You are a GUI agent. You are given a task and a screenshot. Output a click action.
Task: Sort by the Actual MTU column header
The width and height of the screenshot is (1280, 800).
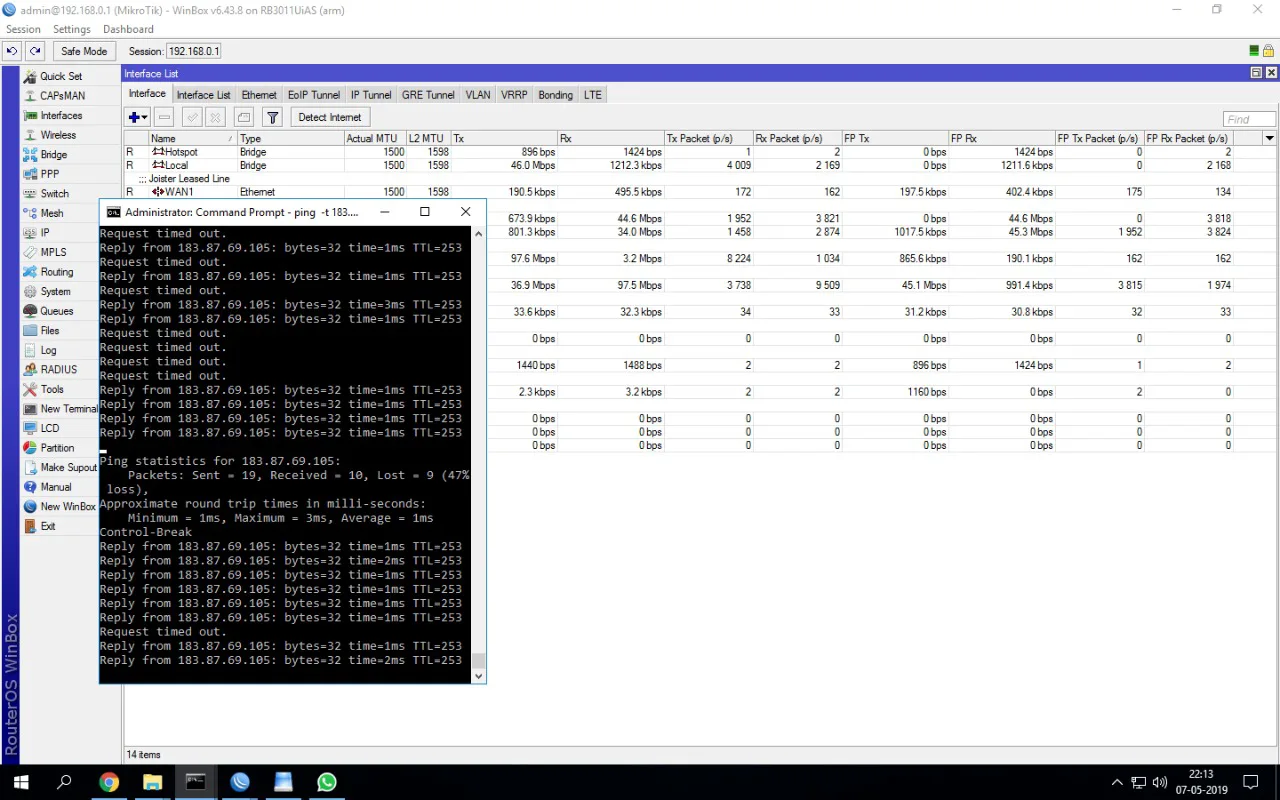point(374,138)
